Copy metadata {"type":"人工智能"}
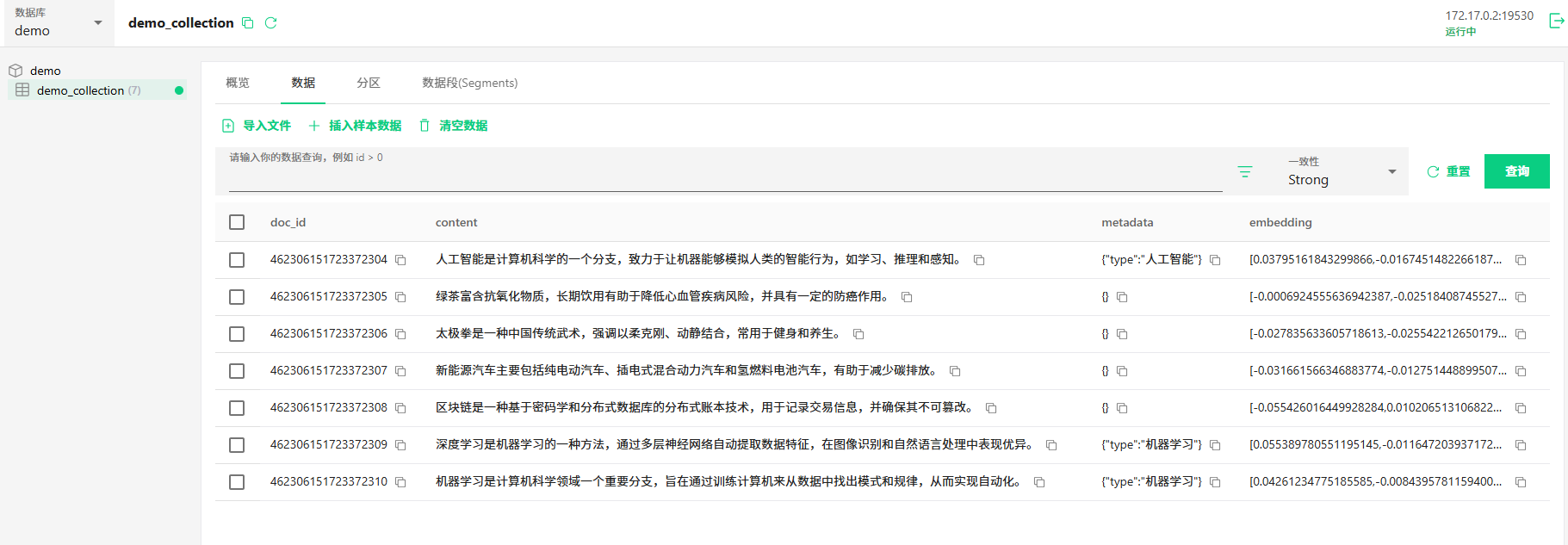 1215,260
